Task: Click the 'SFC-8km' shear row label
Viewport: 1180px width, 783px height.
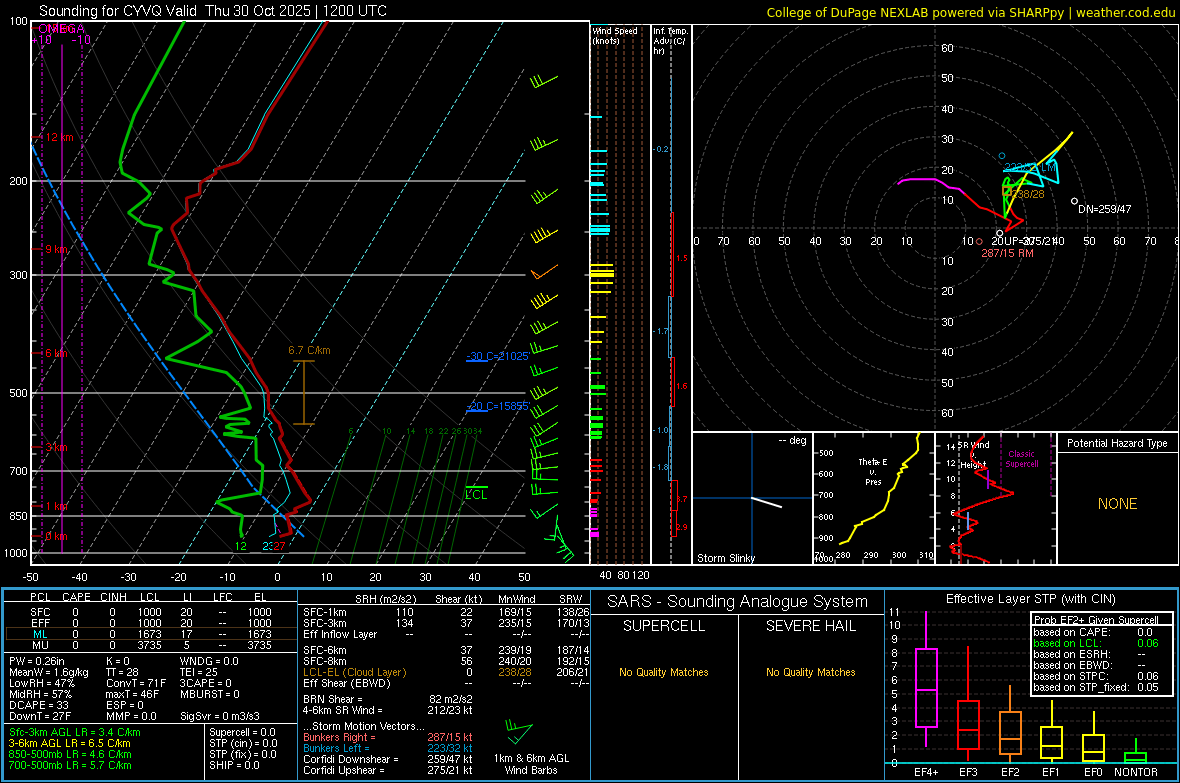Action: tap(324, 661)
